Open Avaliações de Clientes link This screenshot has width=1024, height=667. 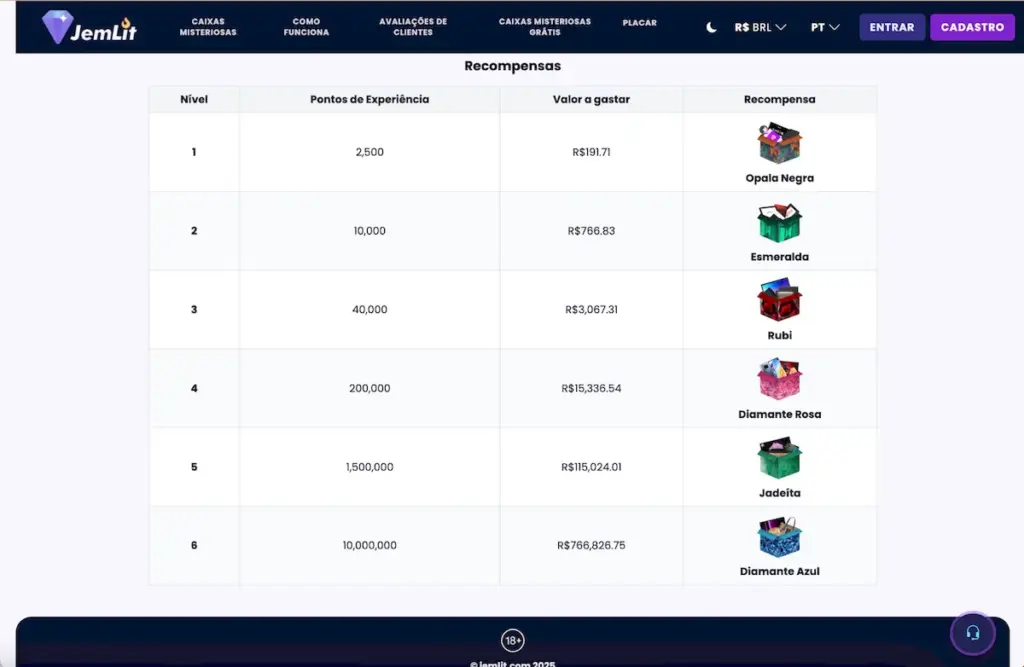413,27
